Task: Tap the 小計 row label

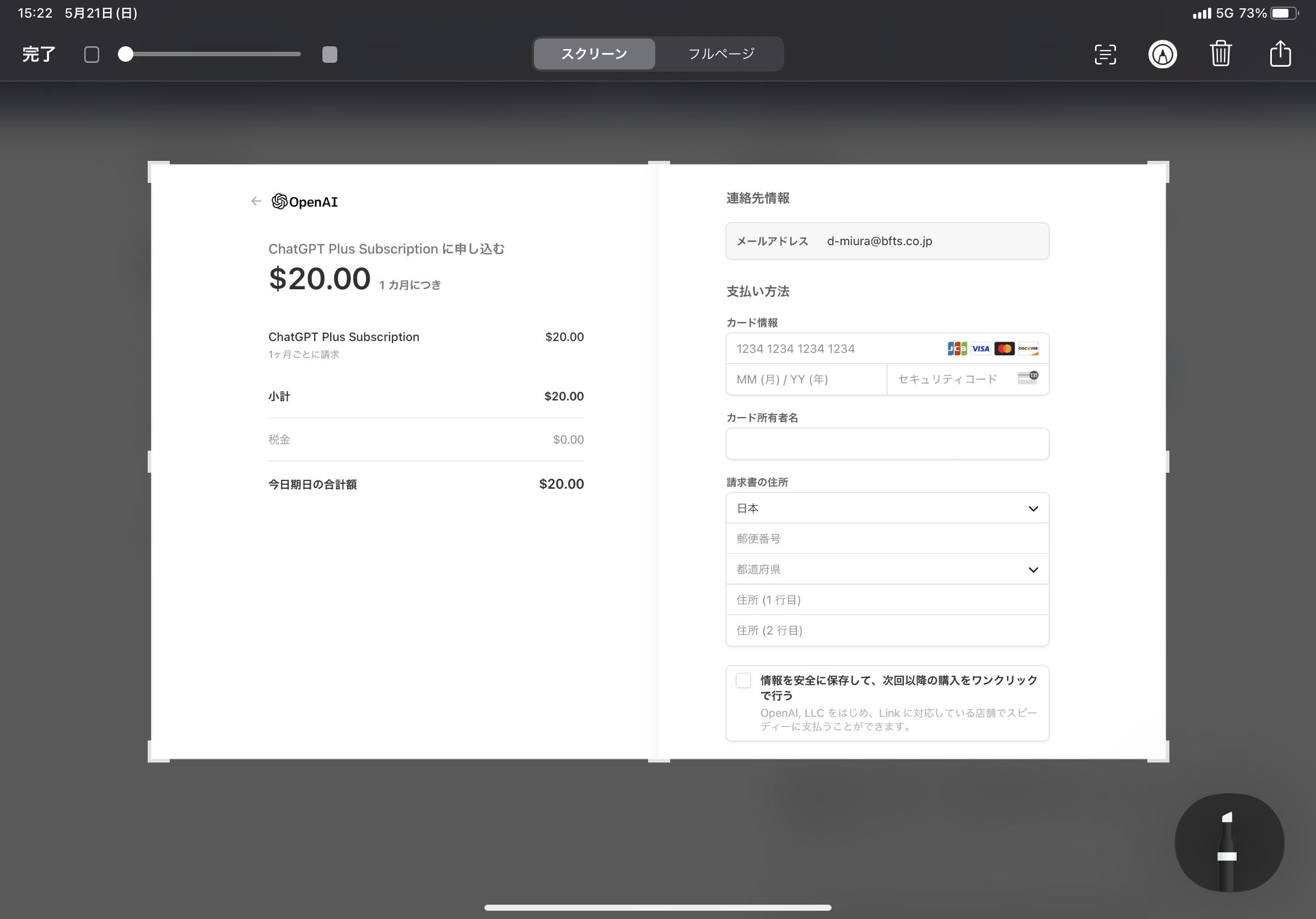Action: (279, 397)
